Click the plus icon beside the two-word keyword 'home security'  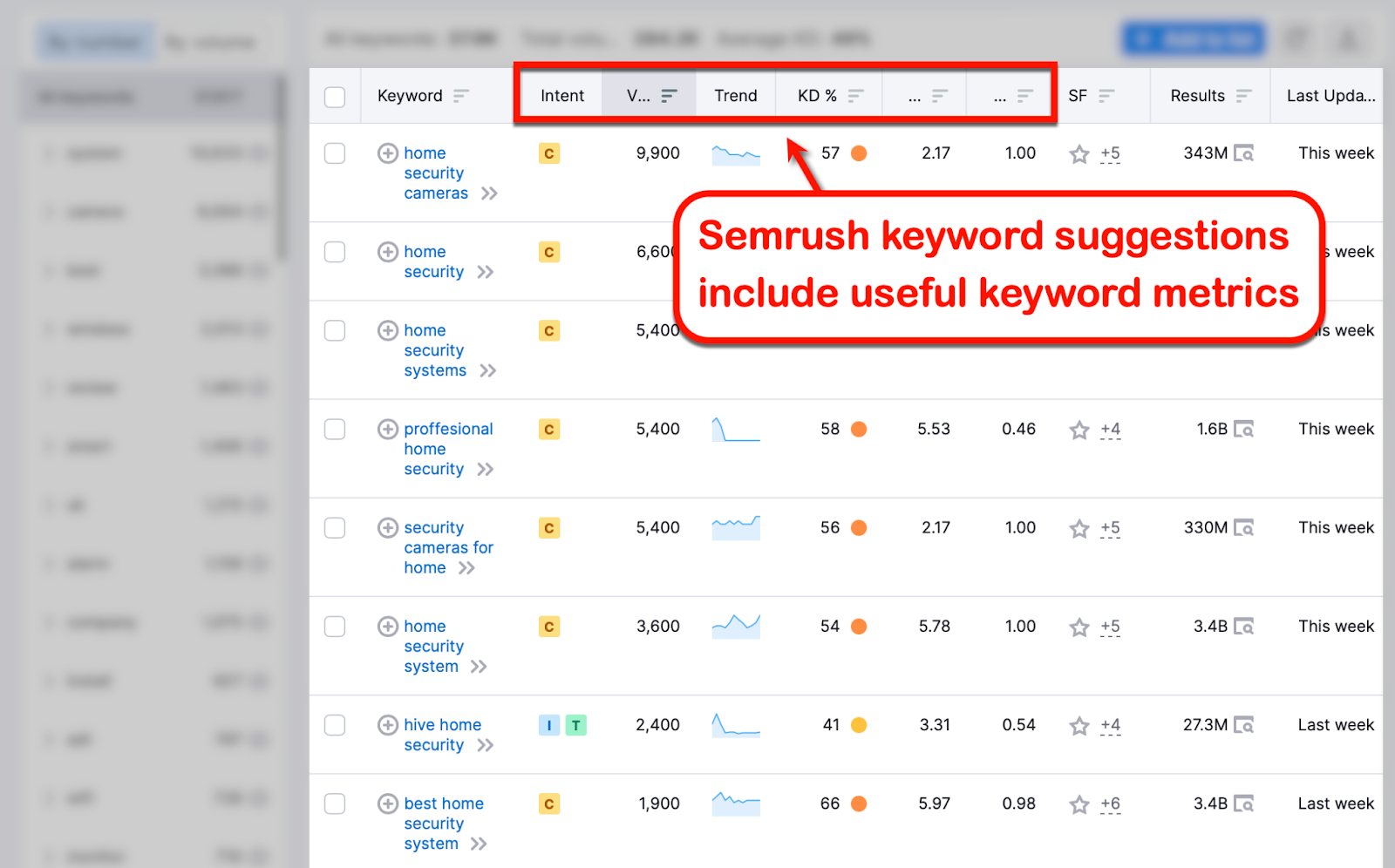pos(388,252)
